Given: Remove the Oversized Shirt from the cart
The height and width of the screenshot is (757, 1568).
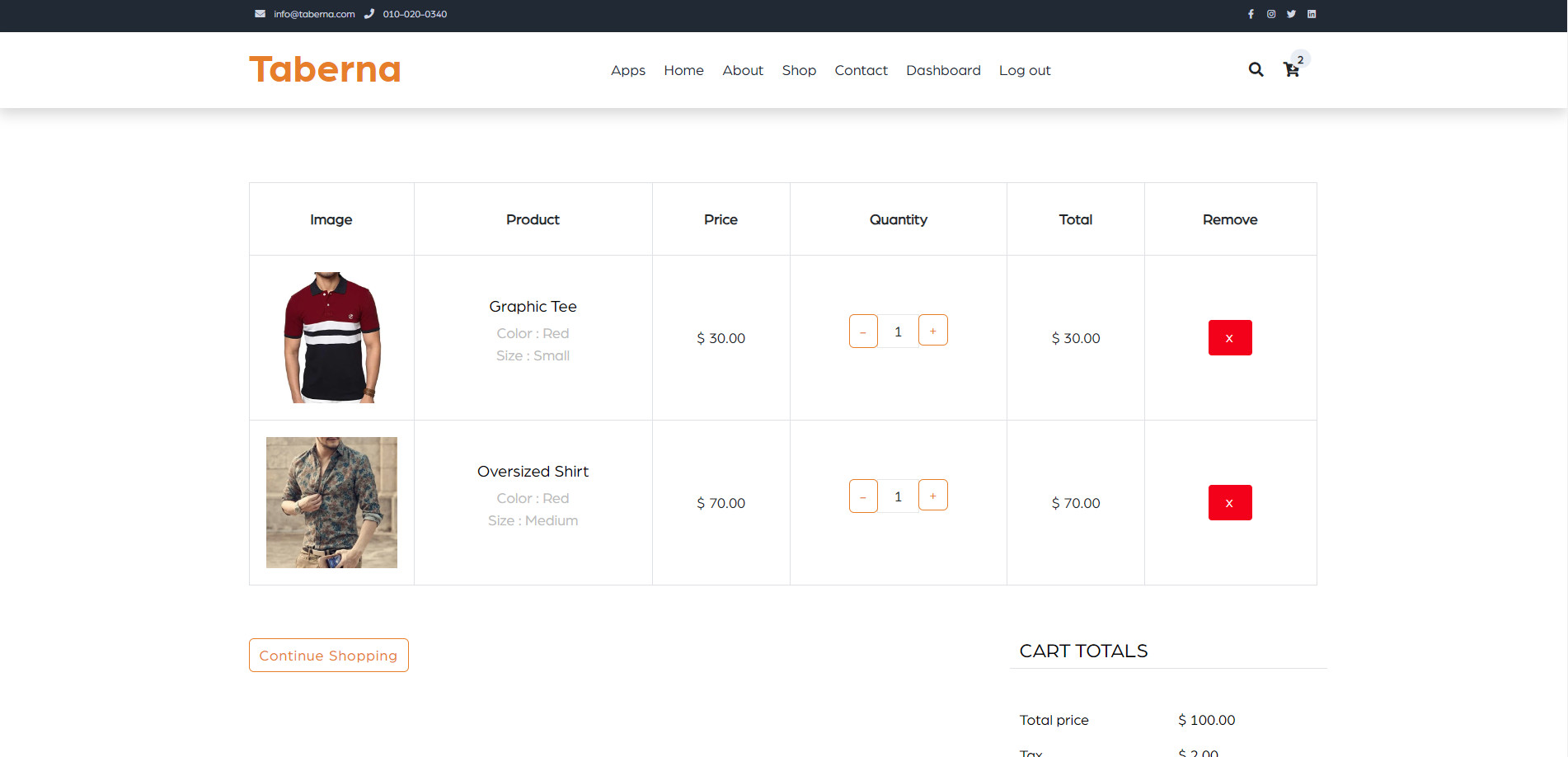Looking at the screenshot, I should pyautogui.click(x=1230, y=502).
